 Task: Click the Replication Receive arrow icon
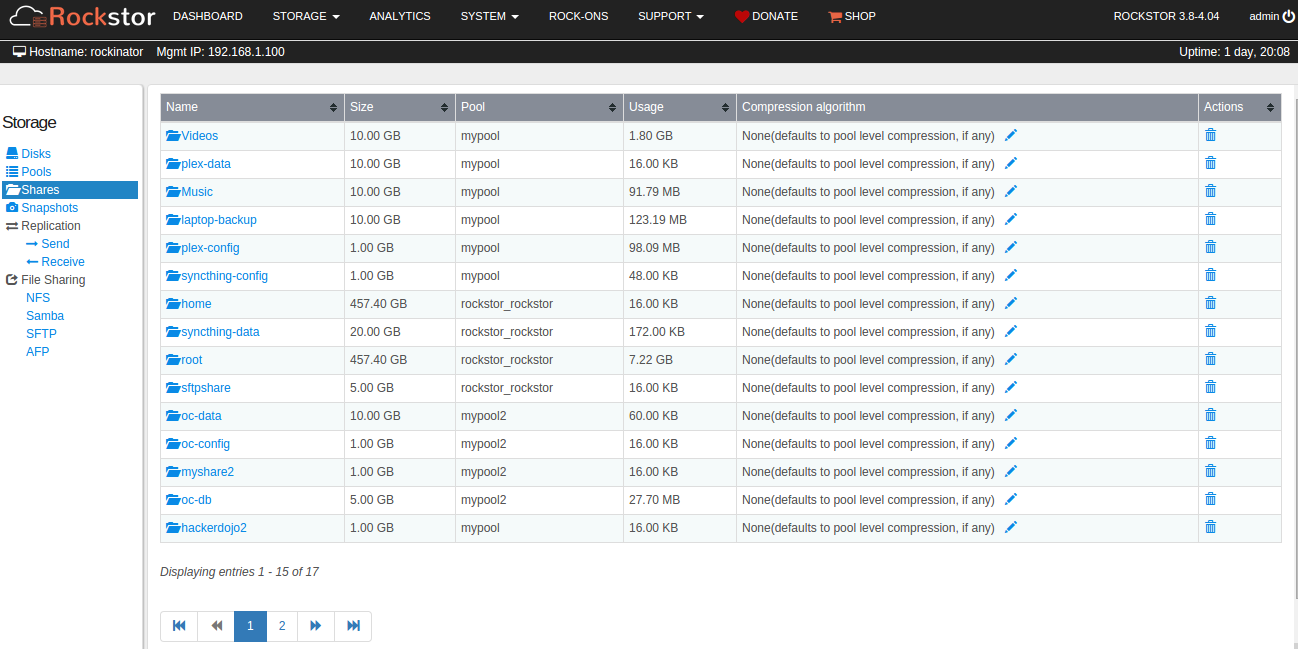[34, 261]
